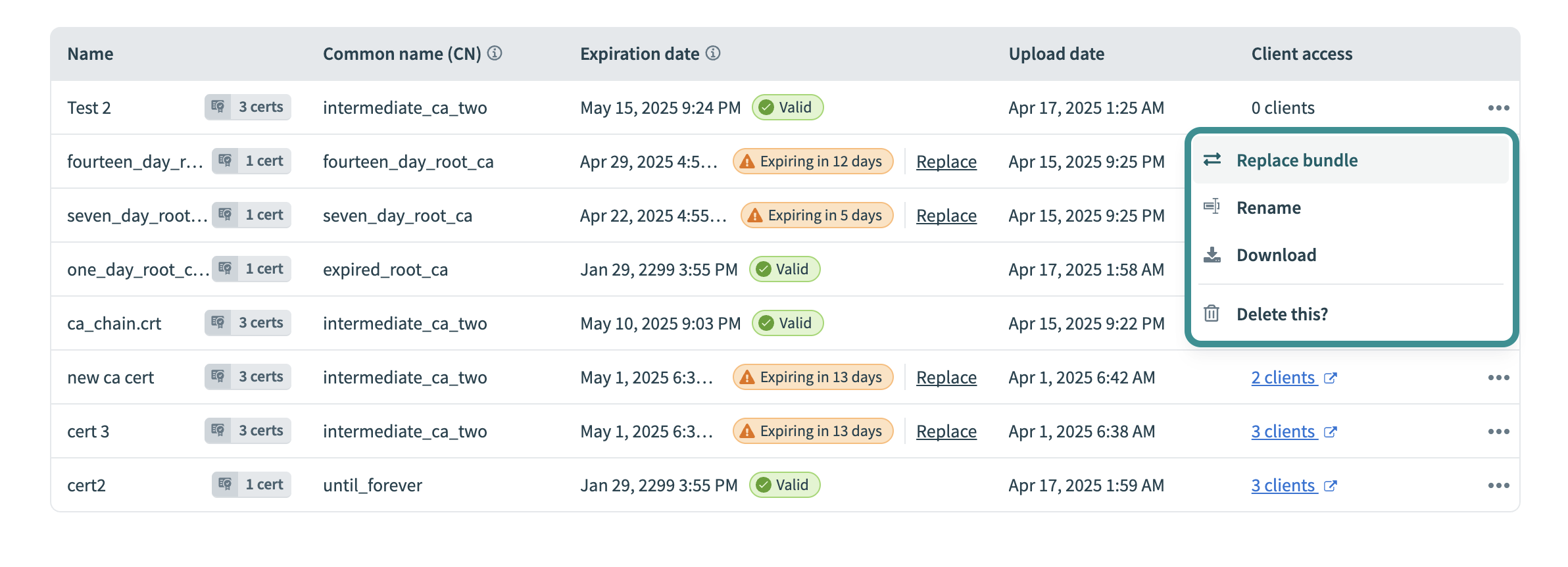Image resolution: width=1568 pixels, height=567 pixels.
Task: Click the download icon in the open menu
Action: [1213, 255]
